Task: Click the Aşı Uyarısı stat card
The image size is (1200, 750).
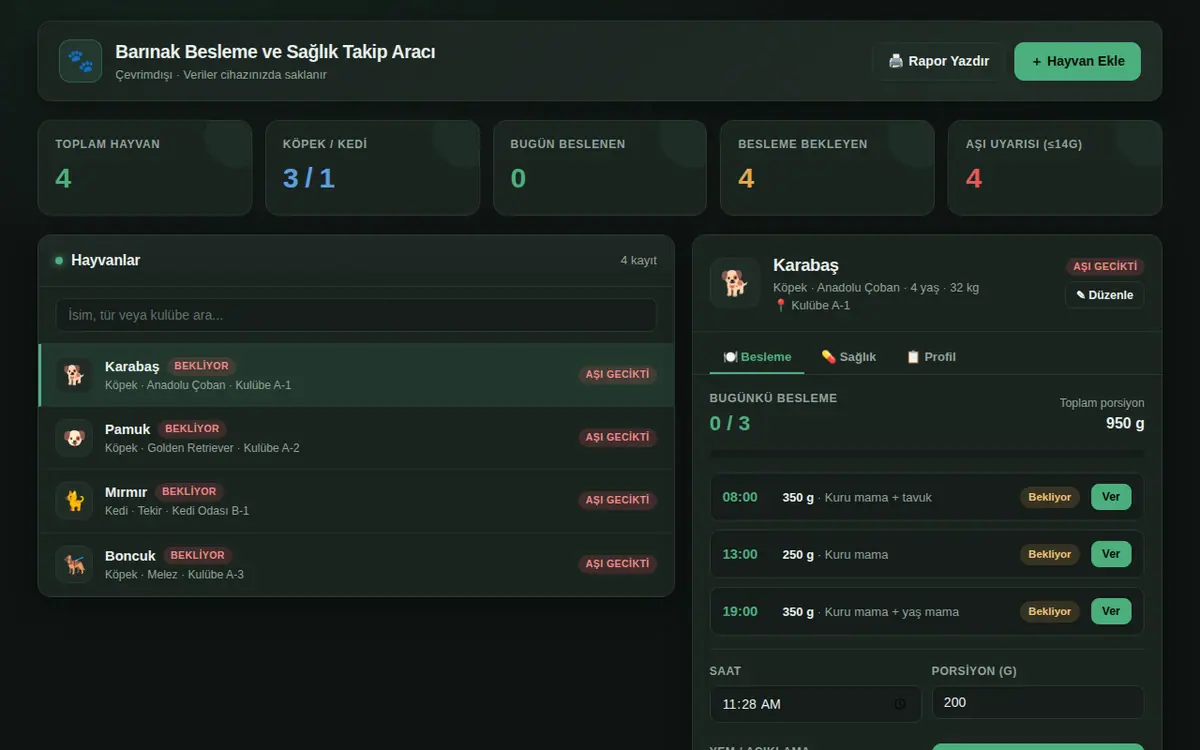Action: [x=1055, y=168]
